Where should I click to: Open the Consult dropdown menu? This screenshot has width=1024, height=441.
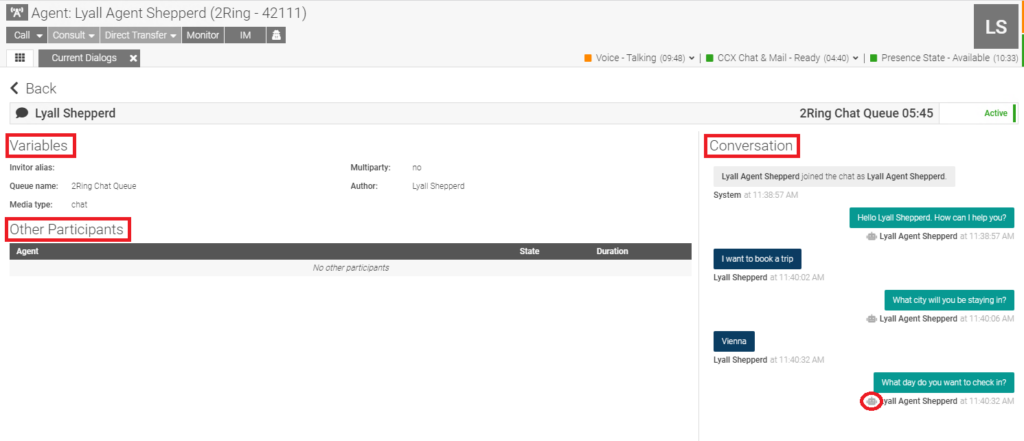tap(73, 35)
